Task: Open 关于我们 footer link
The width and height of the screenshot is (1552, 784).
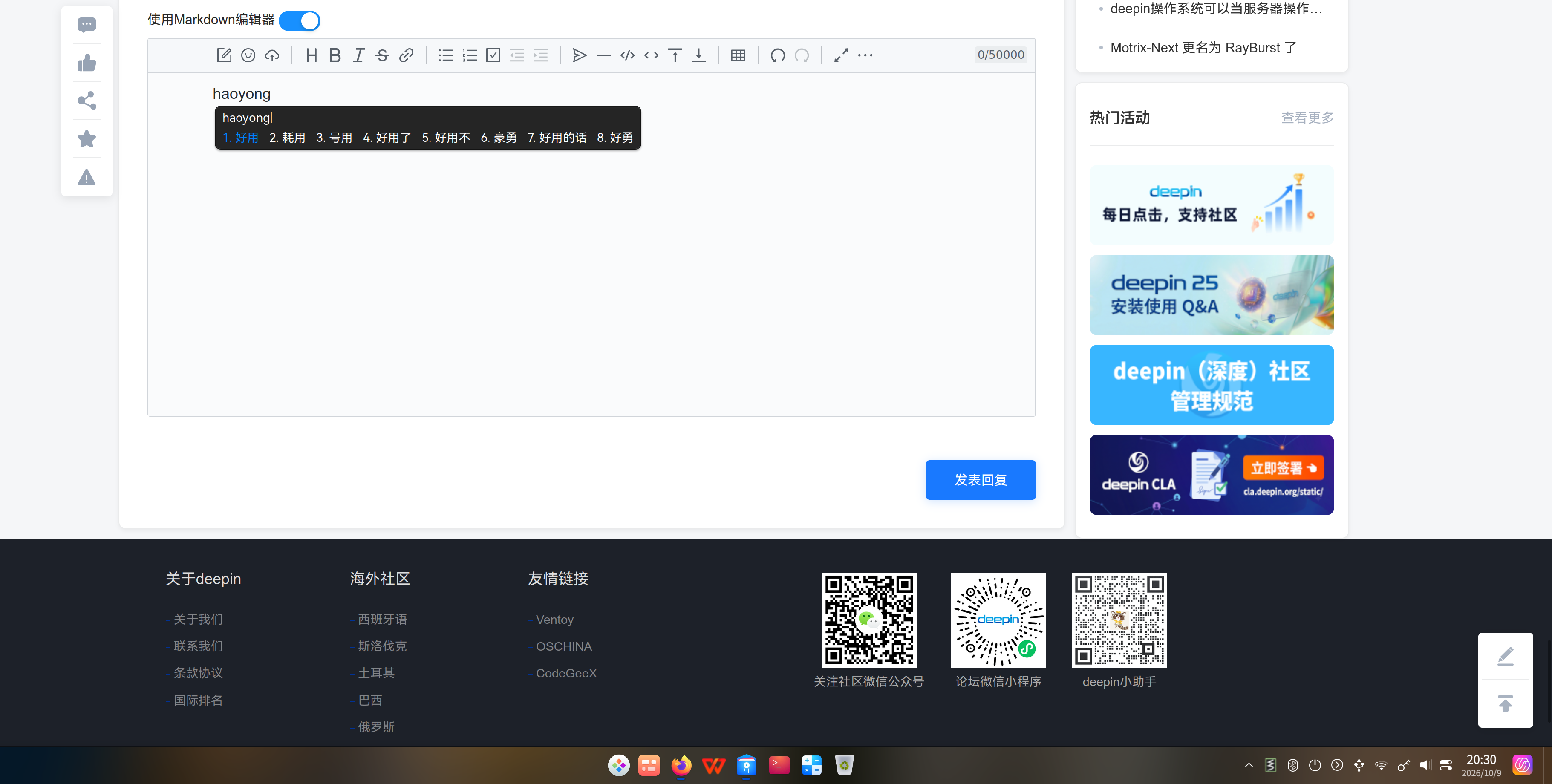Action: 198,619
